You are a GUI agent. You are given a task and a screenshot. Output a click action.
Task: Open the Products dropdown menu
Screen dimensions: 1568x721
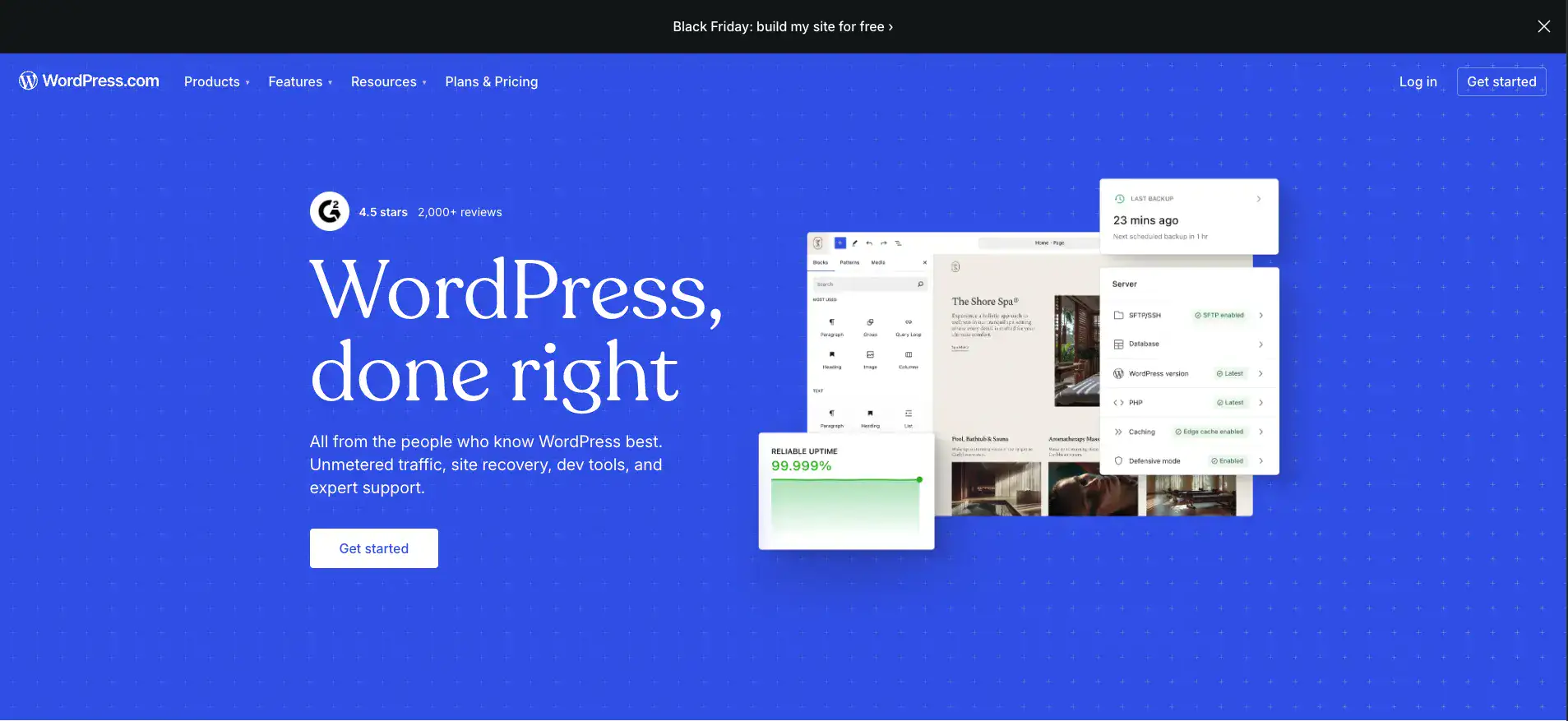point(217,81)
